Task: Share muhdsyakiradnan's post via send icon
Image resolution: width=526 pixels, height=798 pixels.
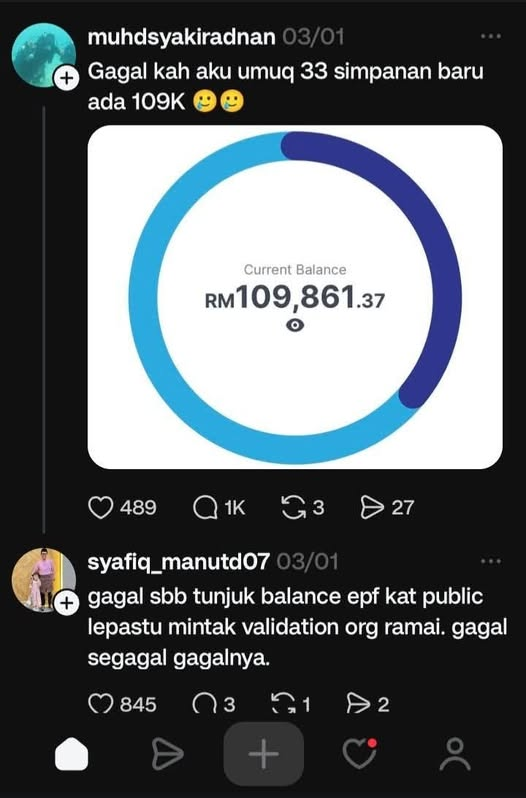Action: pyautogui.click(x=372, y=507)
